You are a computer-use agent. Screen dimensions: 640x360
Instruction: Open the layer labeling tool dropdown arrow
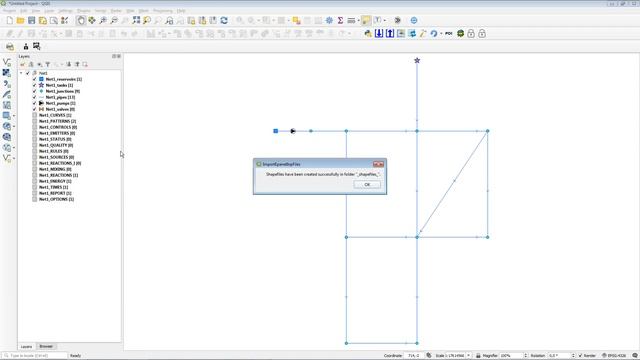[384, 20]
